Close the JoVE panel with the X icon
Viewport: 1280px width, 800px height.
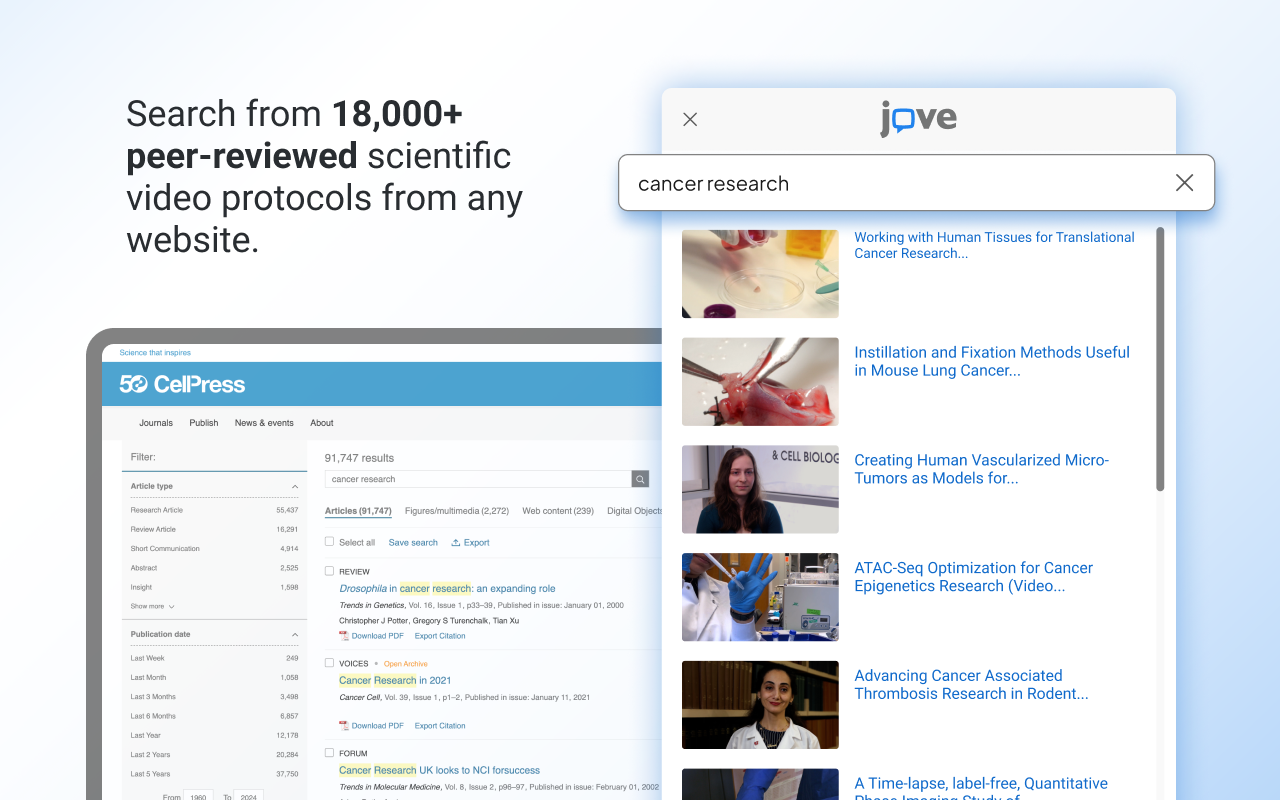click(x=690, y=119)
